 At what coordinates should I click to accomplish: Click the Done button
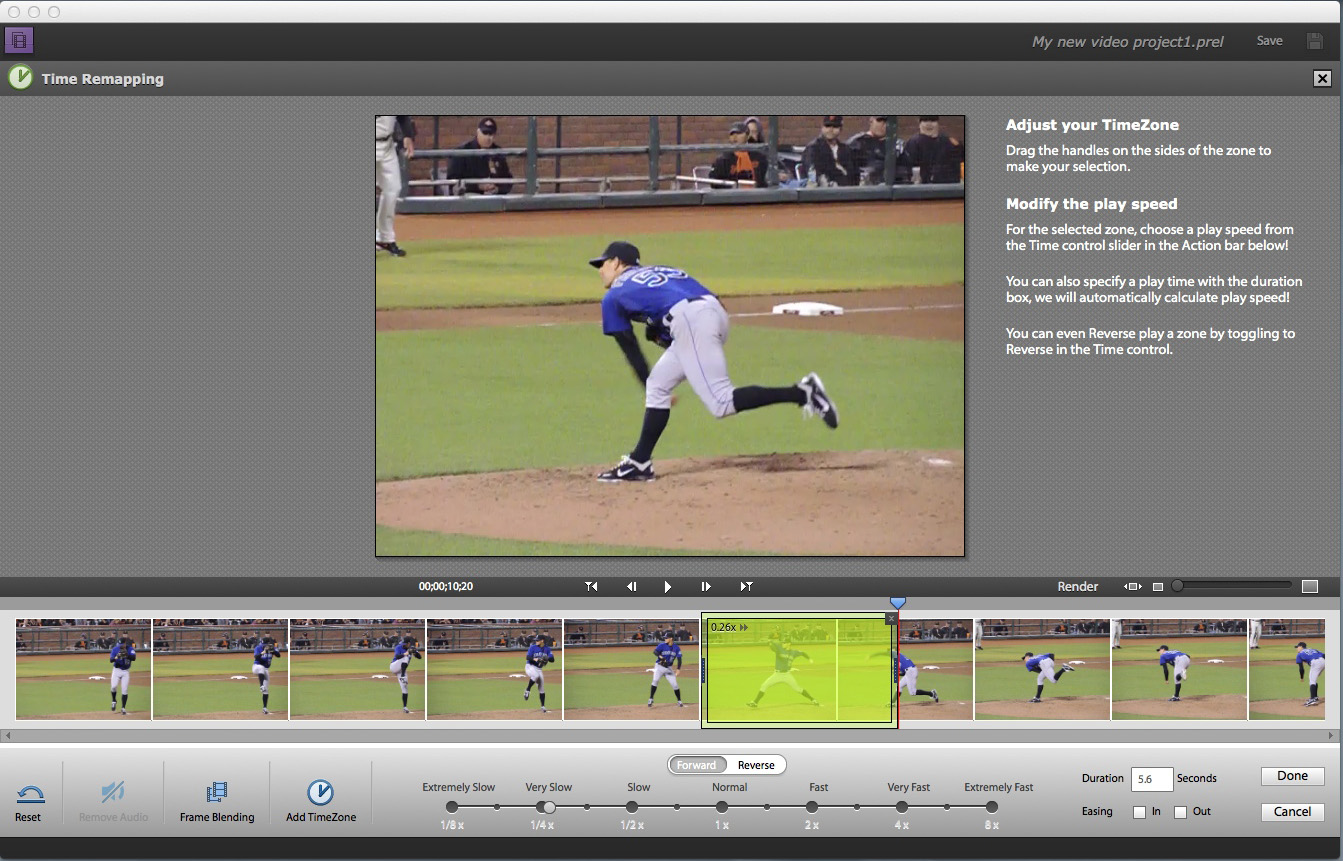[1292, 776]
